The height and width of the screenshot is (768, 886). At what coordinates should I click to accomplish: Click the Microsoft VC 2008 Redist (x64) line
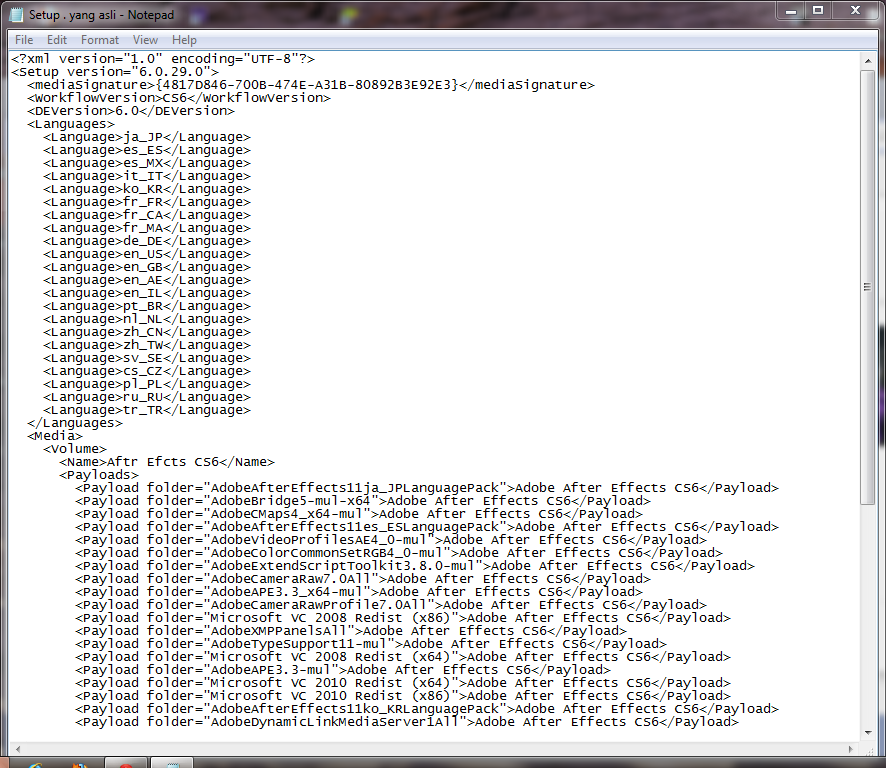pos(403,657)
